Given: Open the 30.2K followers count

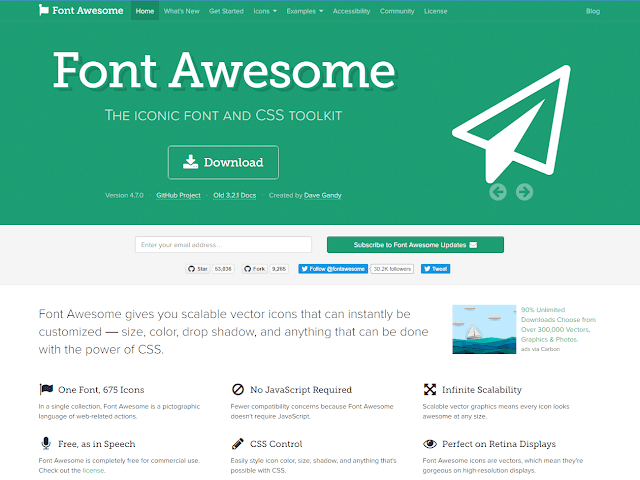Looking at the screenshot, I should click(392, 269).
